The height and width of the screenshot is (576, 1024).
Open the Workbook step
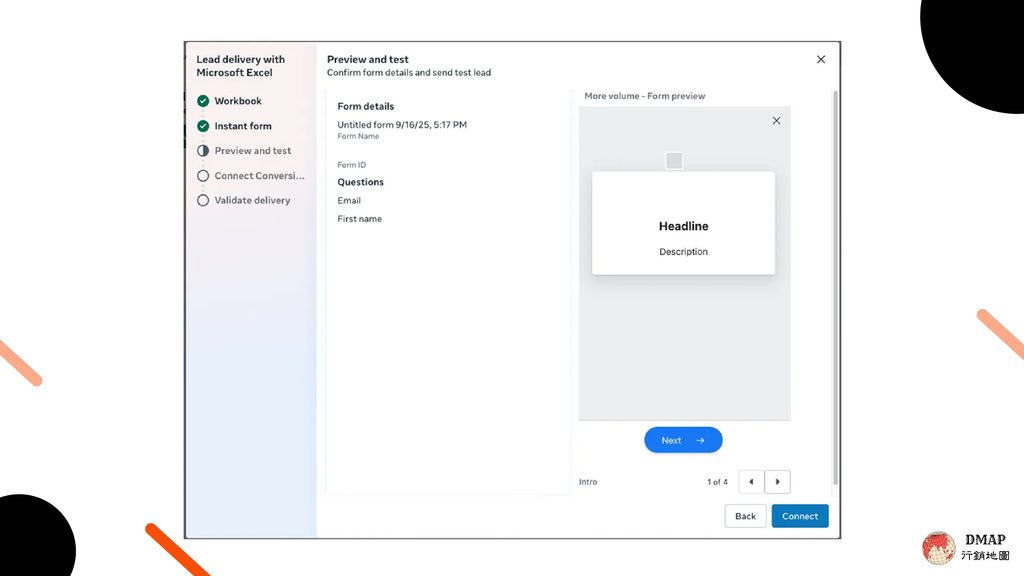[238, 101]
